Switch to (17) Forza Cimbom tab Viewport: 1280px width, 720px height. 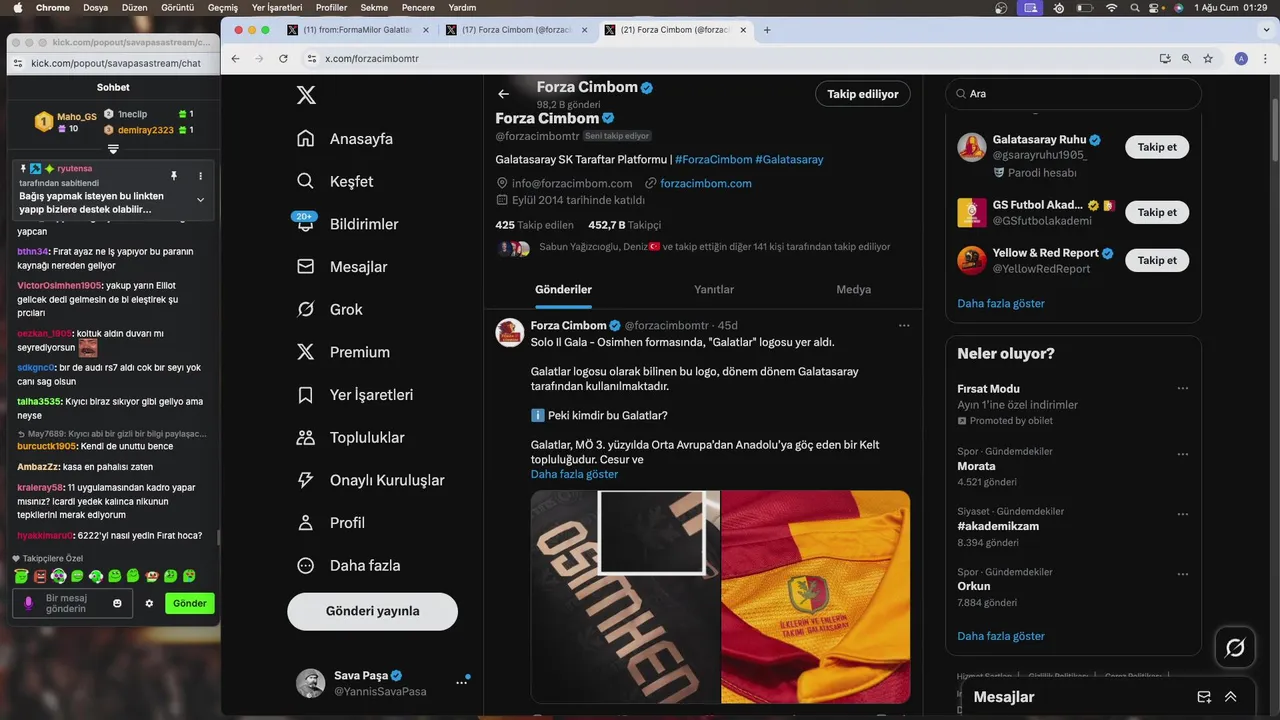[x=516, y=30]
